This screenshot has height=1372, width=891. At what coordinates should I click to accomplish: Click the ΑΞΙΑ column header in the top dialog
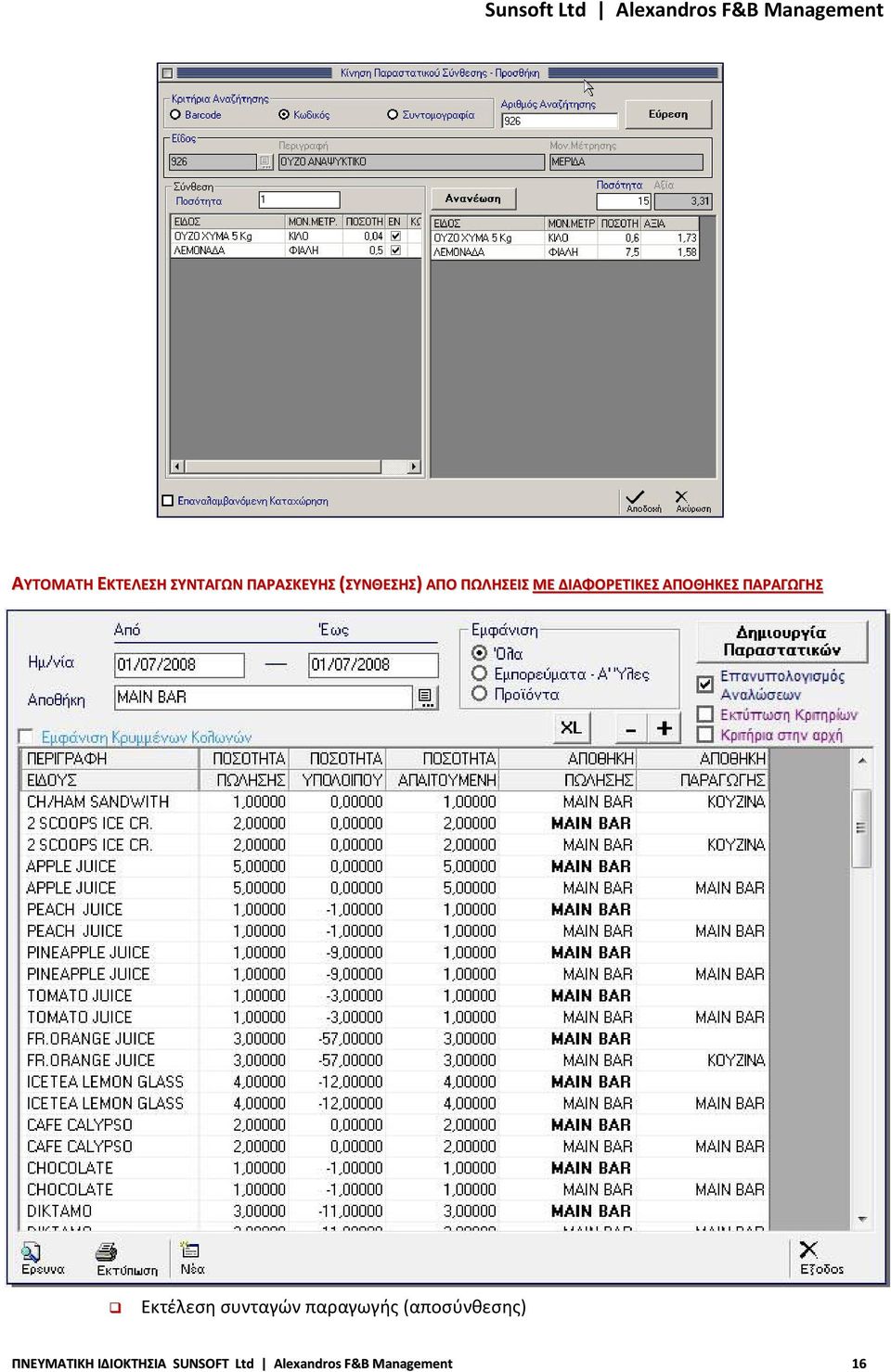669,224
